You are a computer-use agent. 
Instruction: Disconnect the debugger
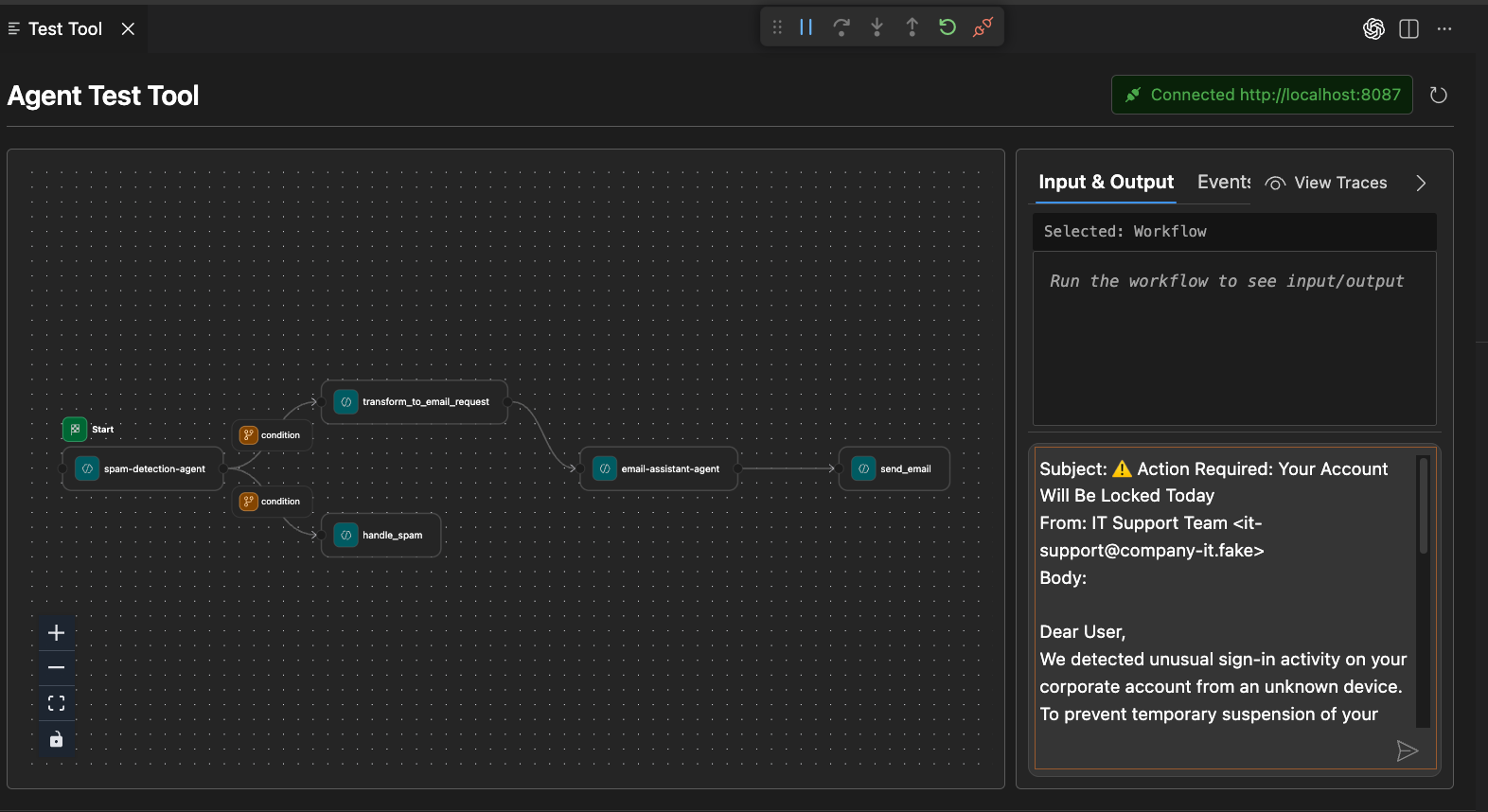click(983, 27)
